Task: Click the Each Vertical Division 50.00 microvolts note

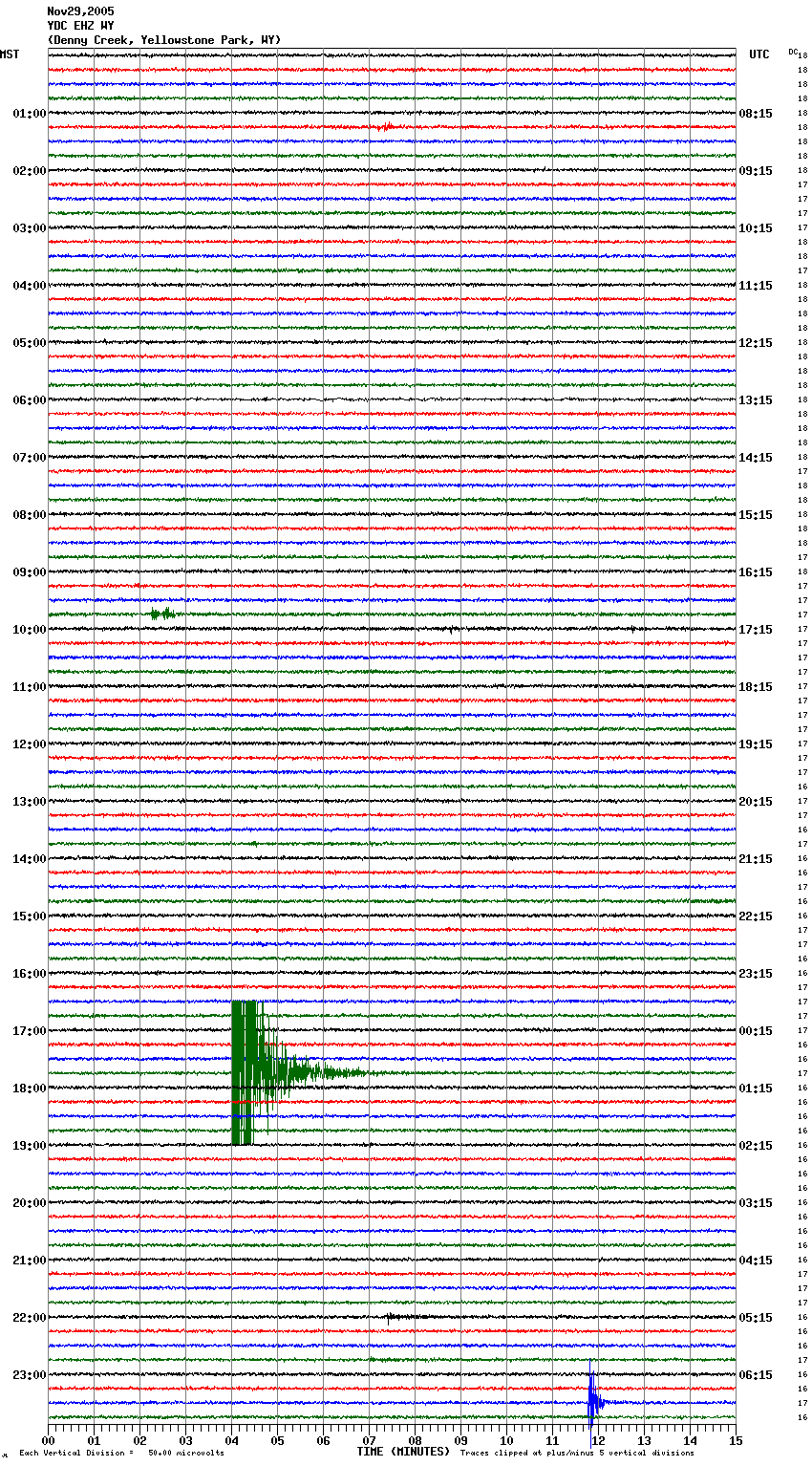Action: (x=121, y=1453)
